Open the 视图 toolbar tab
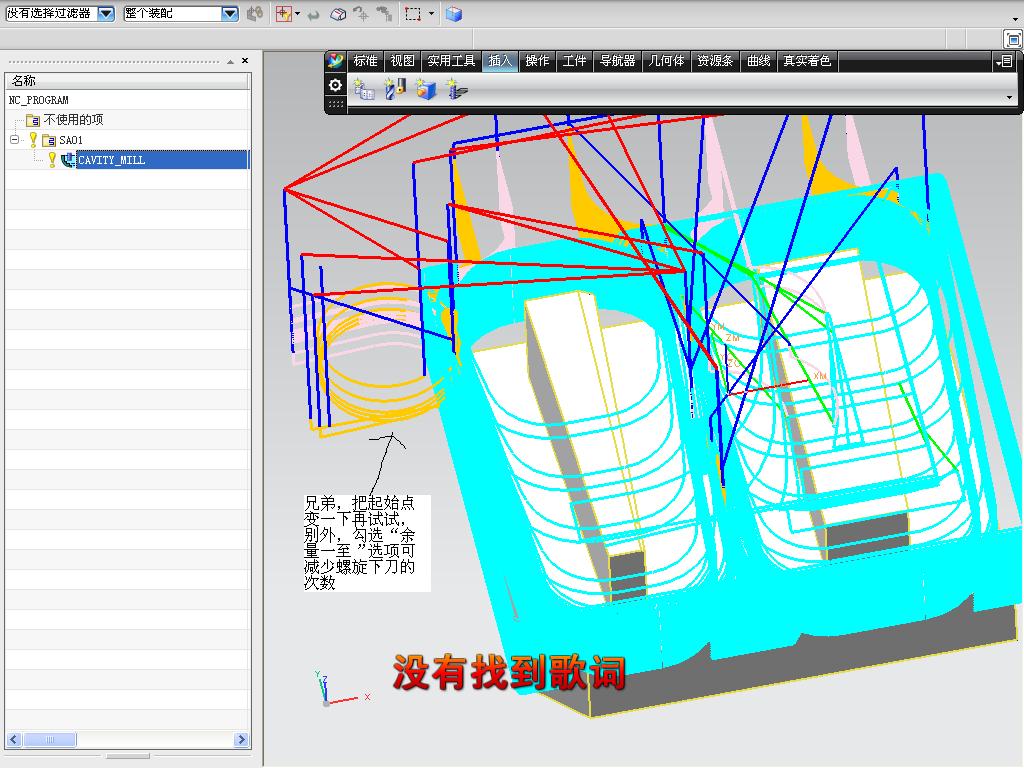Image resolution: width=1024 pixels, height=768 pixels. coord(402,61)
